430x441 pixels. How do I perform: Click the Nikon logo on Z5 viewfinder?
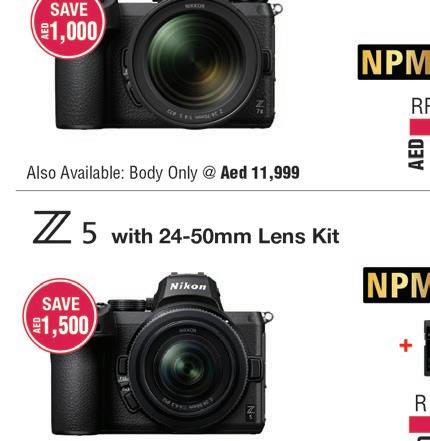188,286
